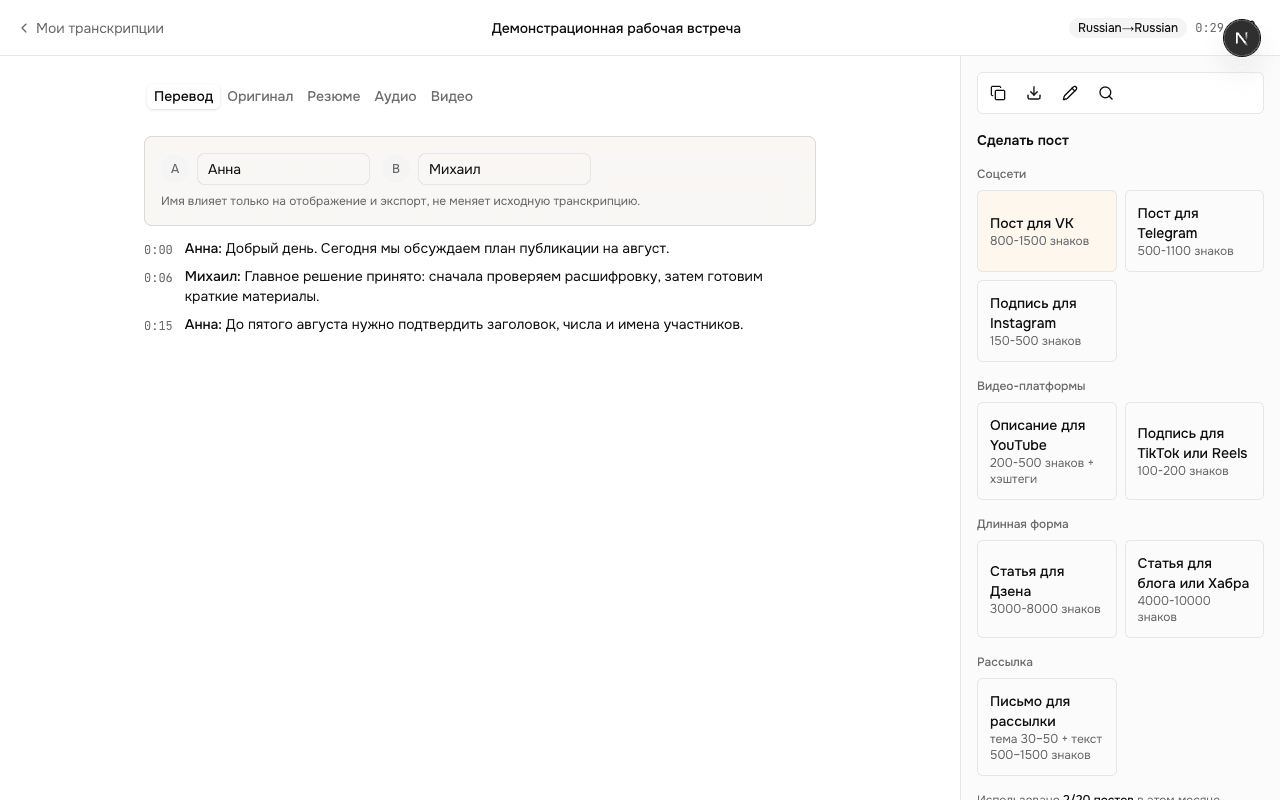The width and height of the screenshot is (1280, 800).
Task: Switch to the Оригинал tab
Action: click(260, 96)
